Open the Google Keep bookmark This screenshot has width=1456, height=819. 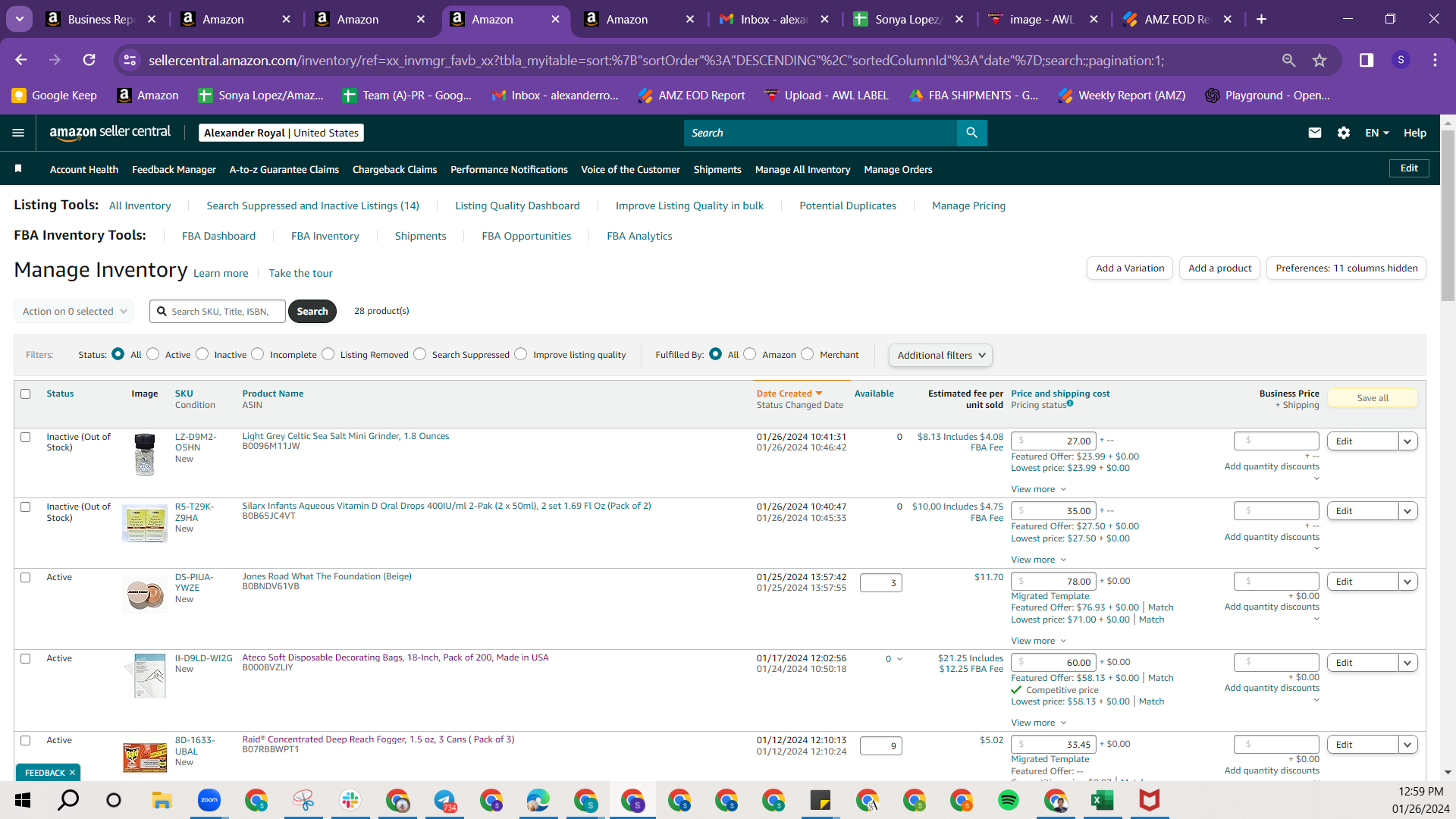(x=54, y=96)
